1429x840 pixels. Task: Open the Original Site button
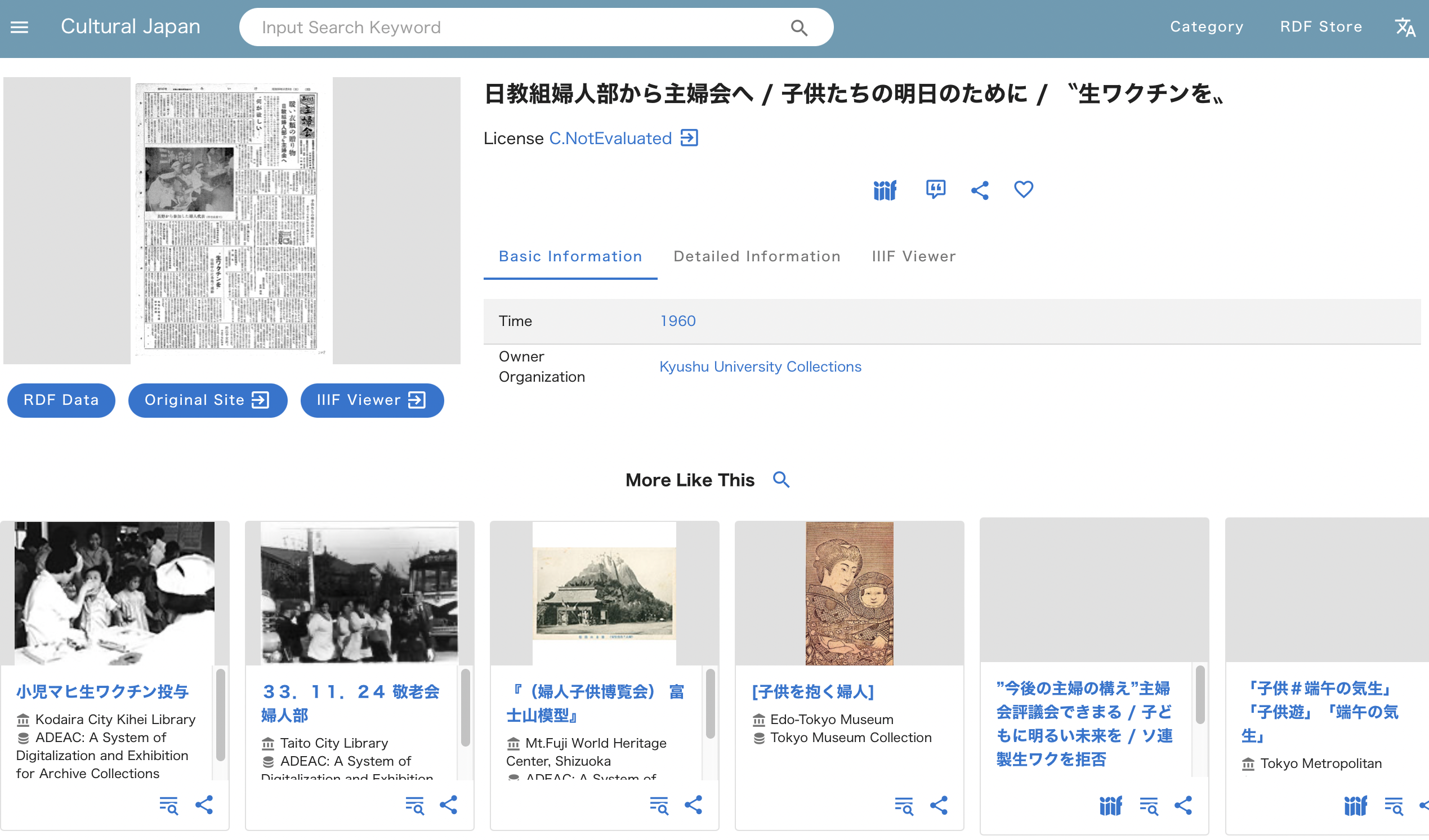point(208,400)
